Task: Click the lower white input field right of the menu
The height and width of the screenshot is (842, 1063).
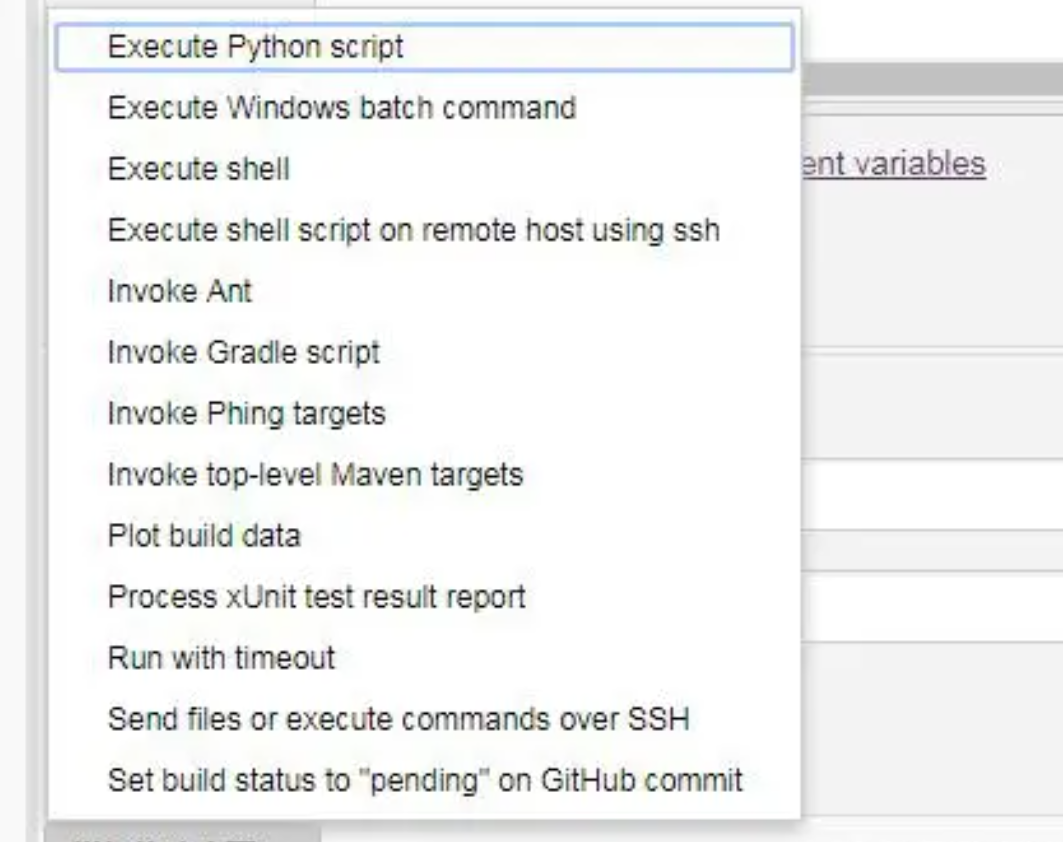Action: 930,606
